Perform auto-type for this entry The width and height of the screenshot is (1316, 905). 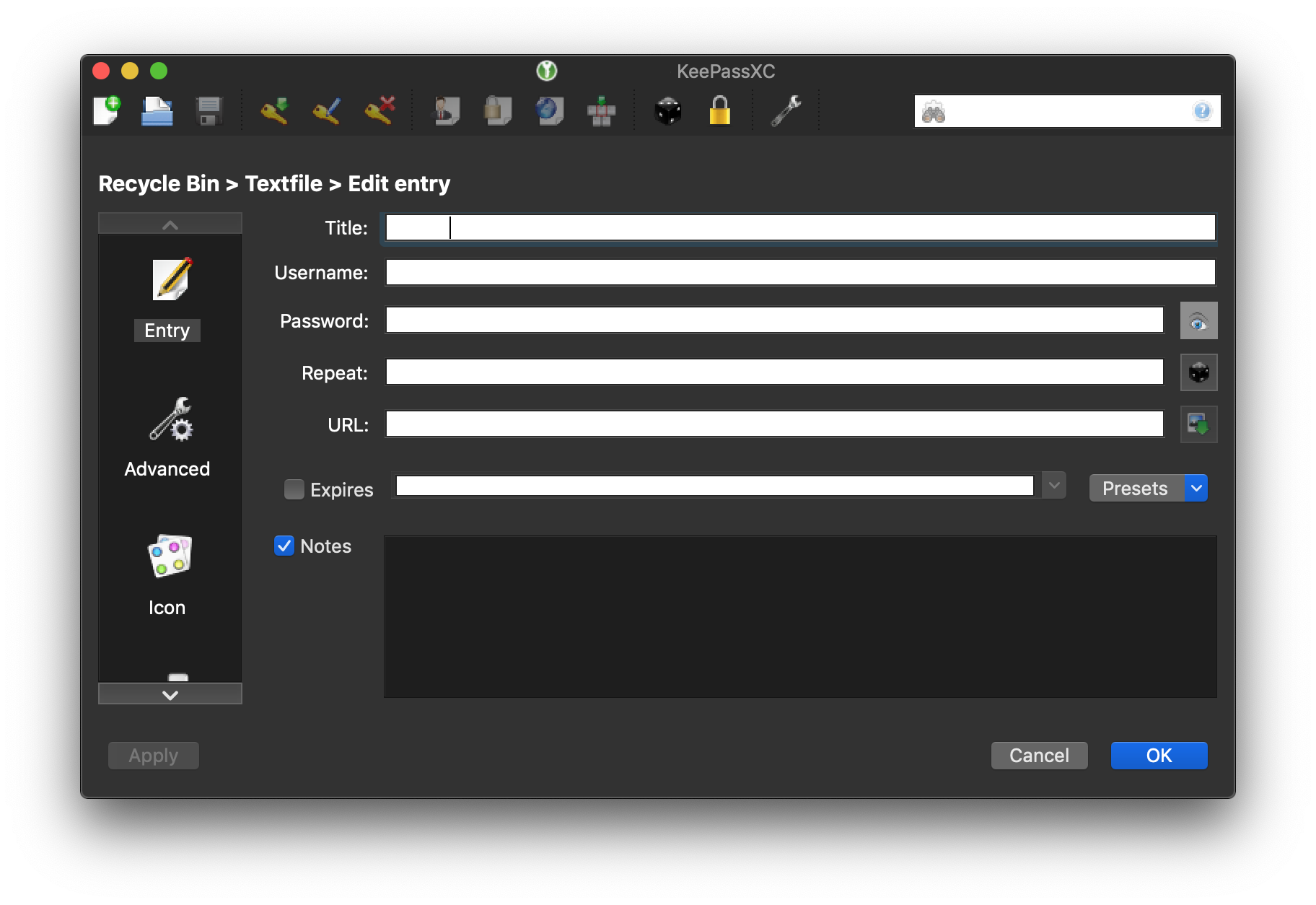pyautogui.click(x=602, y=110)
